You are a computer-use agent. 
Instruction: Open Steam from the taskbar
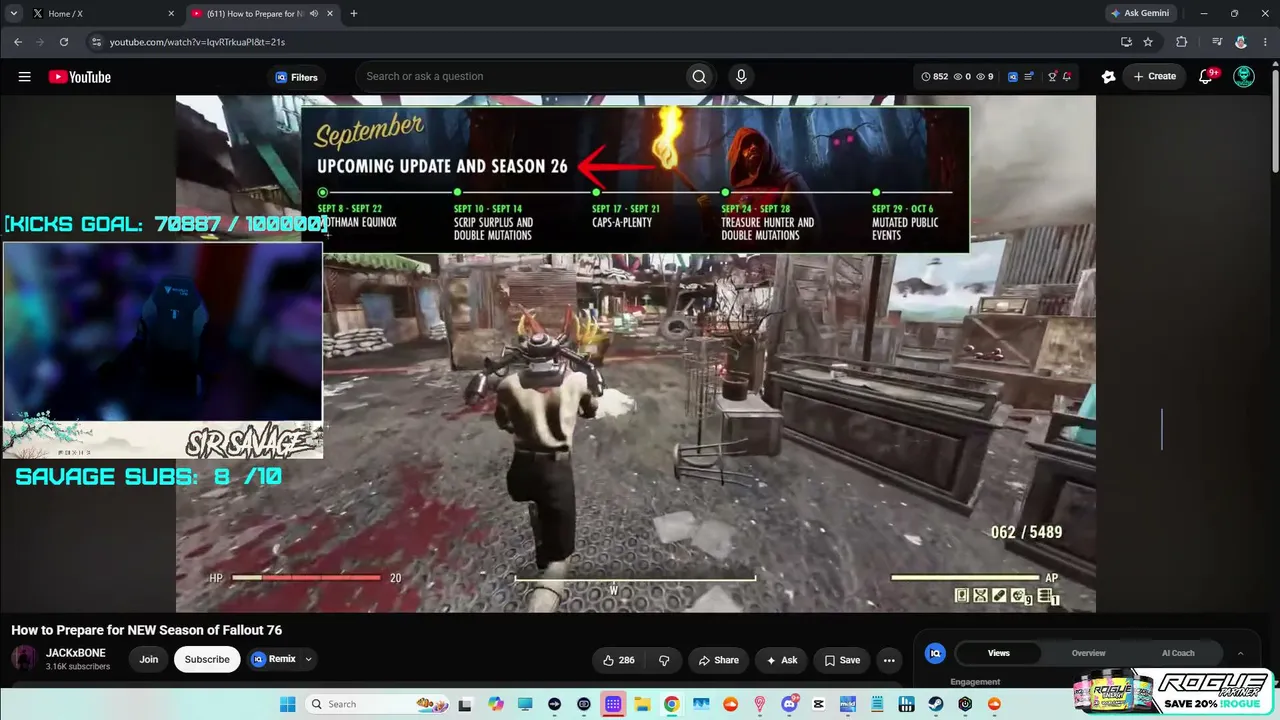[x=936, y=704]
